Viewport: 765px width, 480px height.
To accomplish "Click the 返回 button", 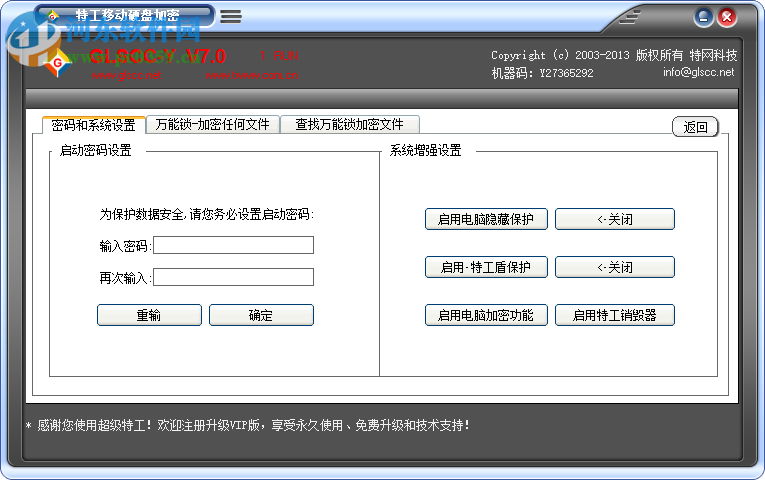I will click(x=695, y=127).
